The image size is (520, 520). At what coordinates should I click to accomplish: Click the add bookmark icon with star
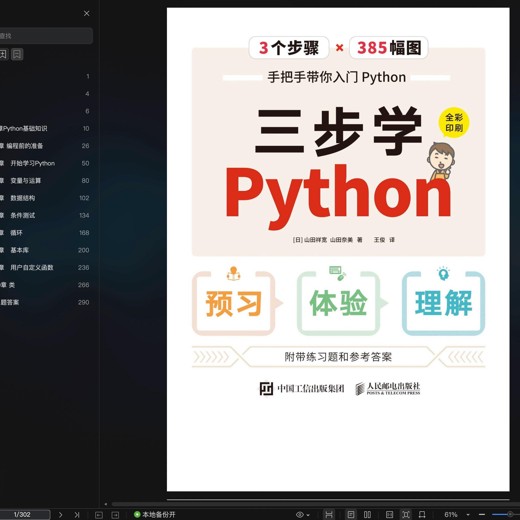click(3, 54)
